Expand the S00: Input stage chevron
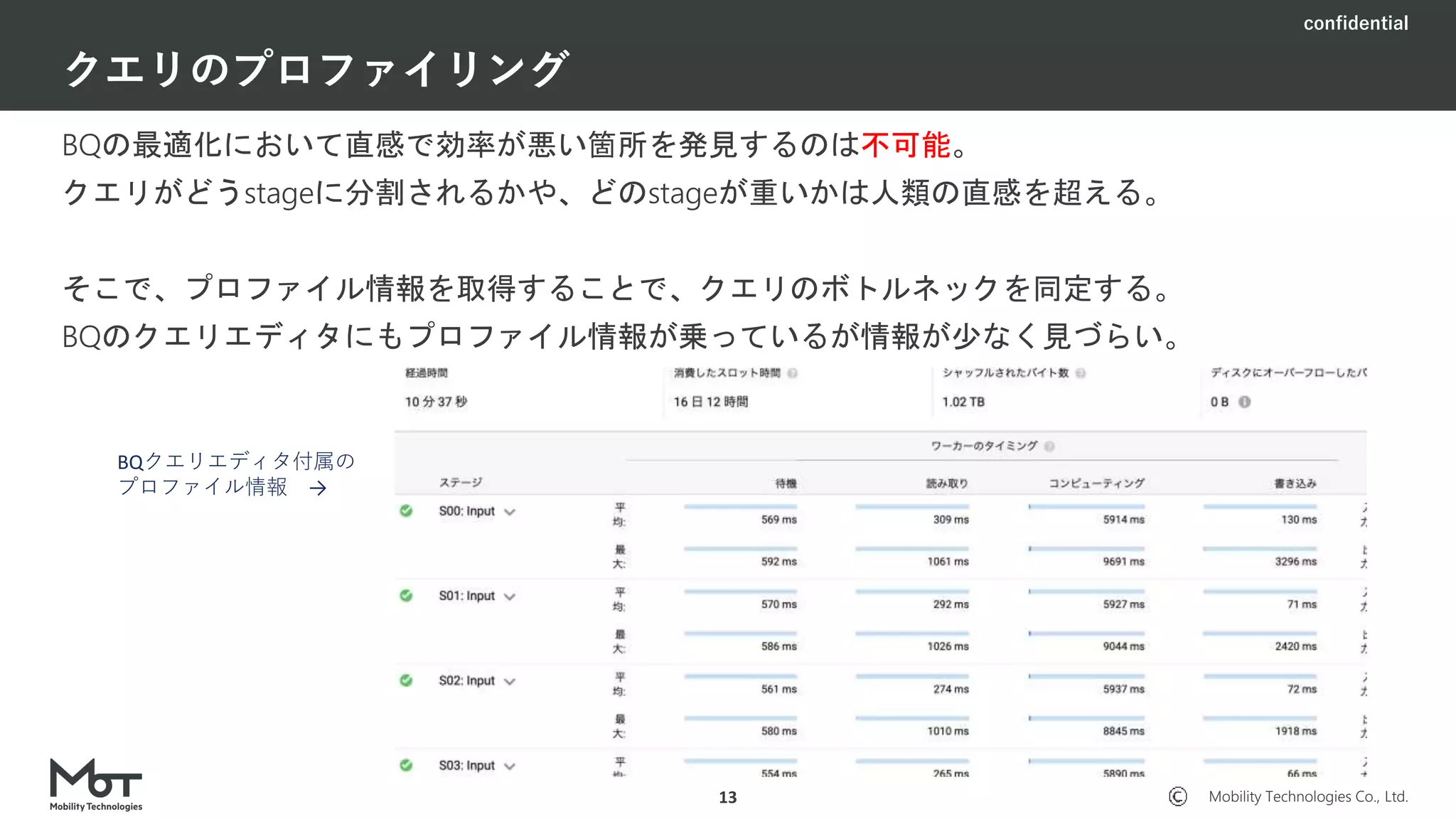 point(510,512)
